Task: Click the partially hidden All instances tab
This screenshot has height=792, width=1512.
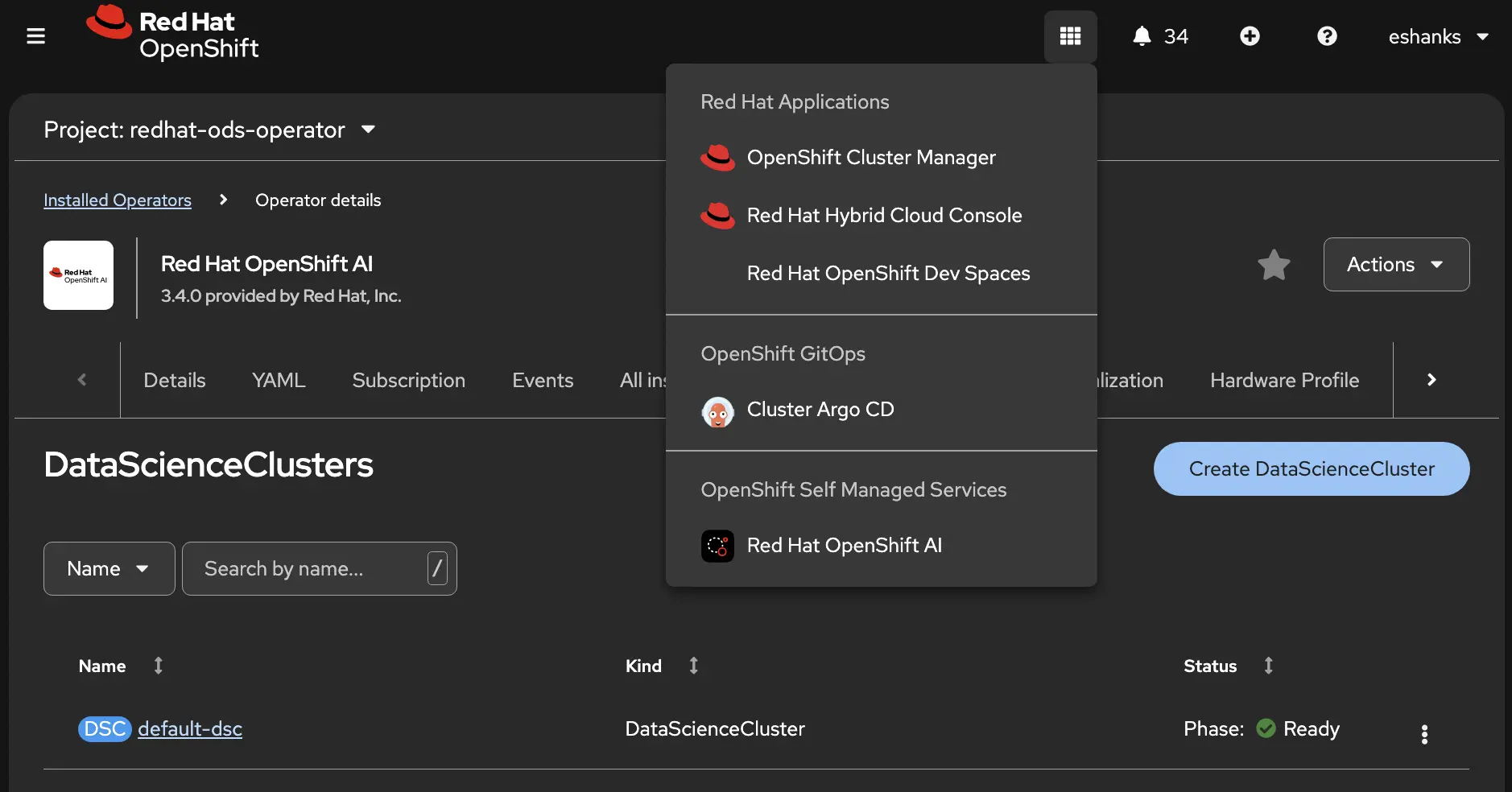Action: [x=642, y=380]
